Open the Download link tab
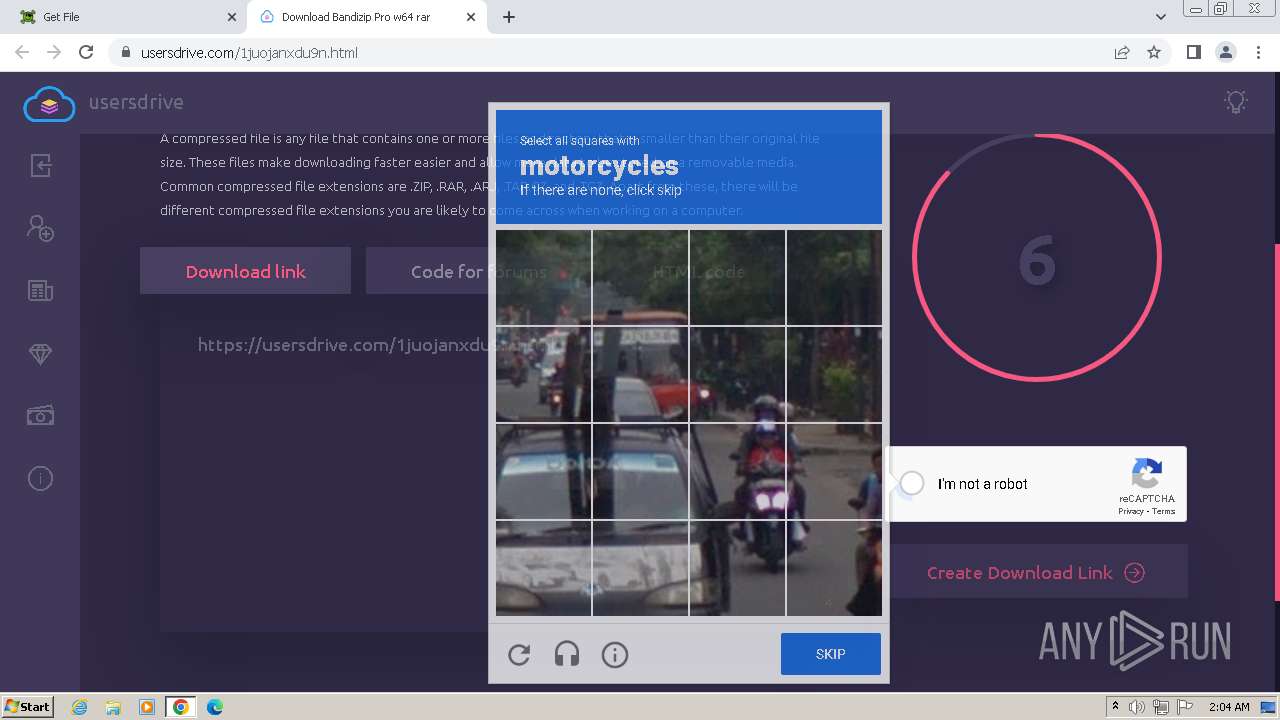The height and width of the screenshot is (720, 1280). (x=245, y=271)
